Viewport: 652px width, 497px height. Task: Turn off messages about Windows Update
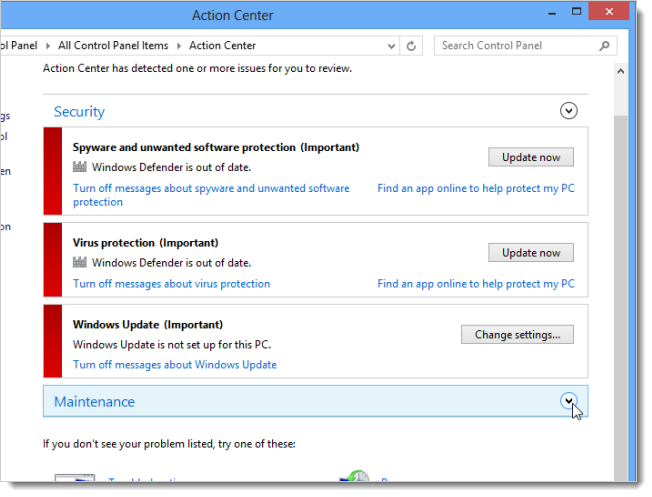click(174, 365)
